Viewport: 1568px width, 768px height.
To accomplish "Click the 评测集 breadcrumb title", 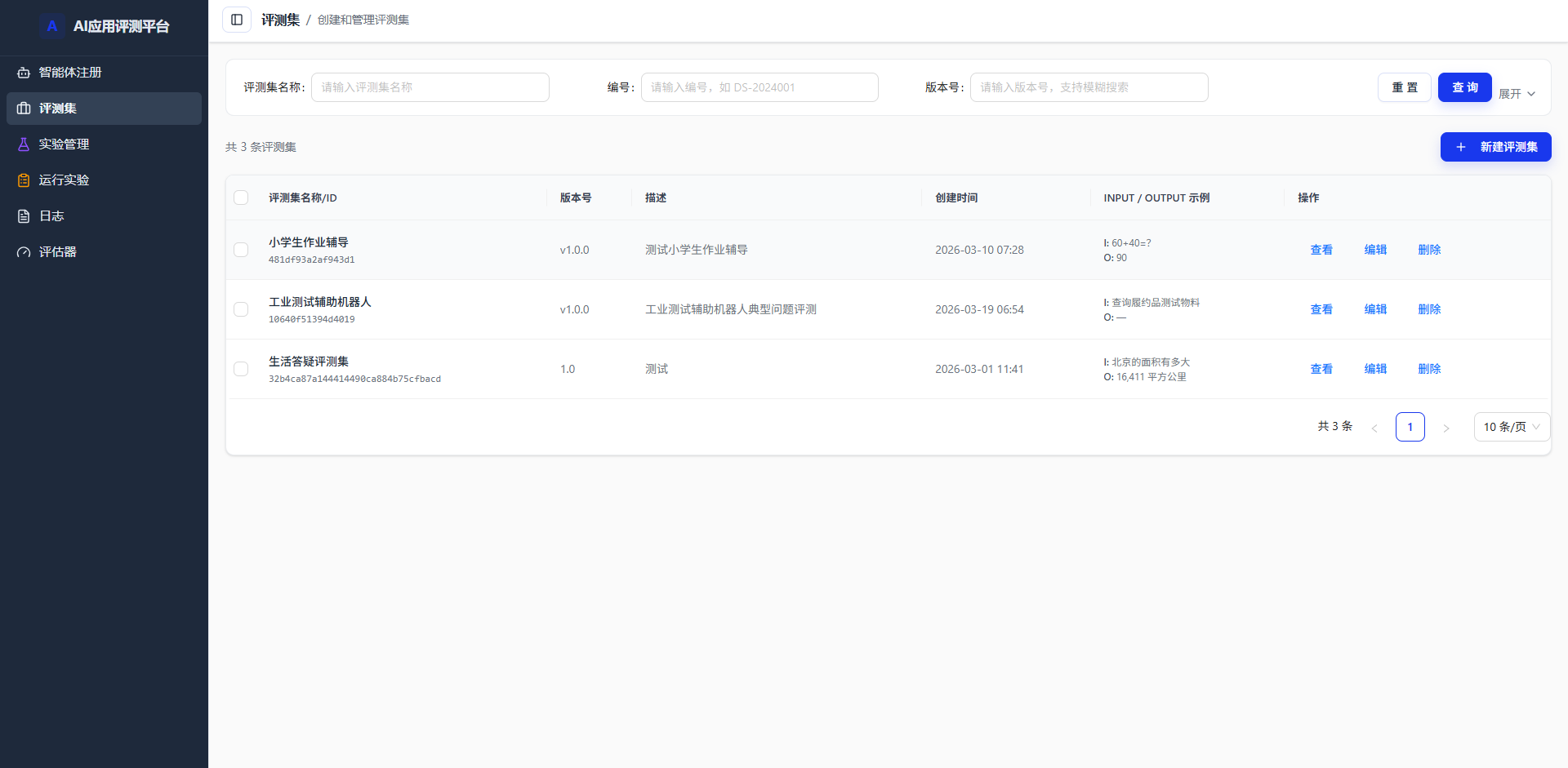I will coord(281,20).
